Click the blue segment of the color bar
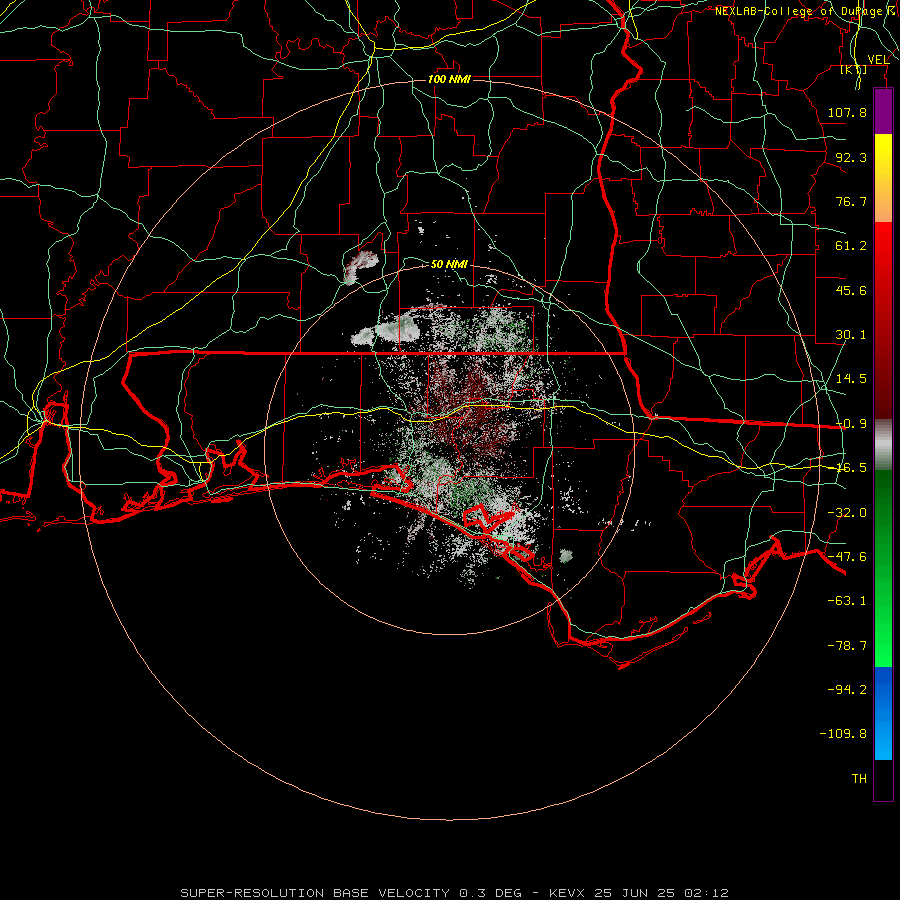This screenshot has width=900, height=900. point(883,713)
